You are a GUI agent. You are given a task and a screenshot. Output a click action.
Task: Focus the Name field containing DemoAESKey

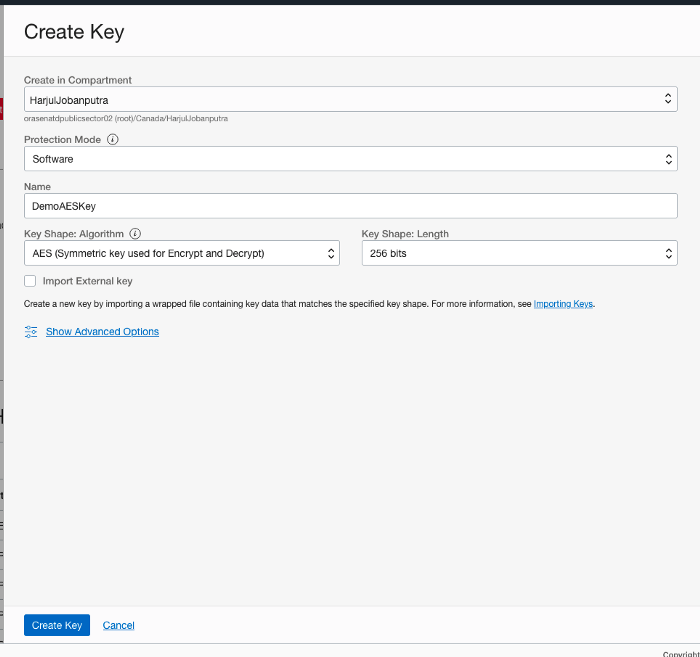pos(350,205)
